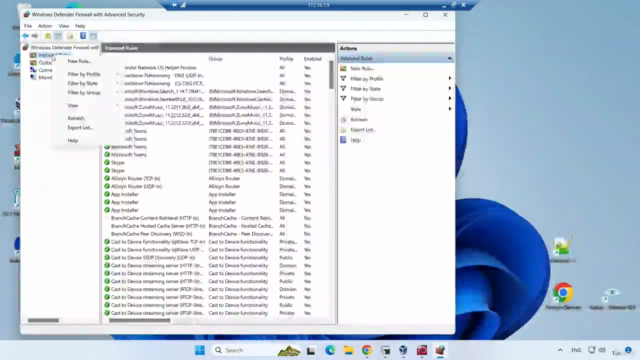
Task: Click the Export List toolbar icon
Action: (70, 36)
